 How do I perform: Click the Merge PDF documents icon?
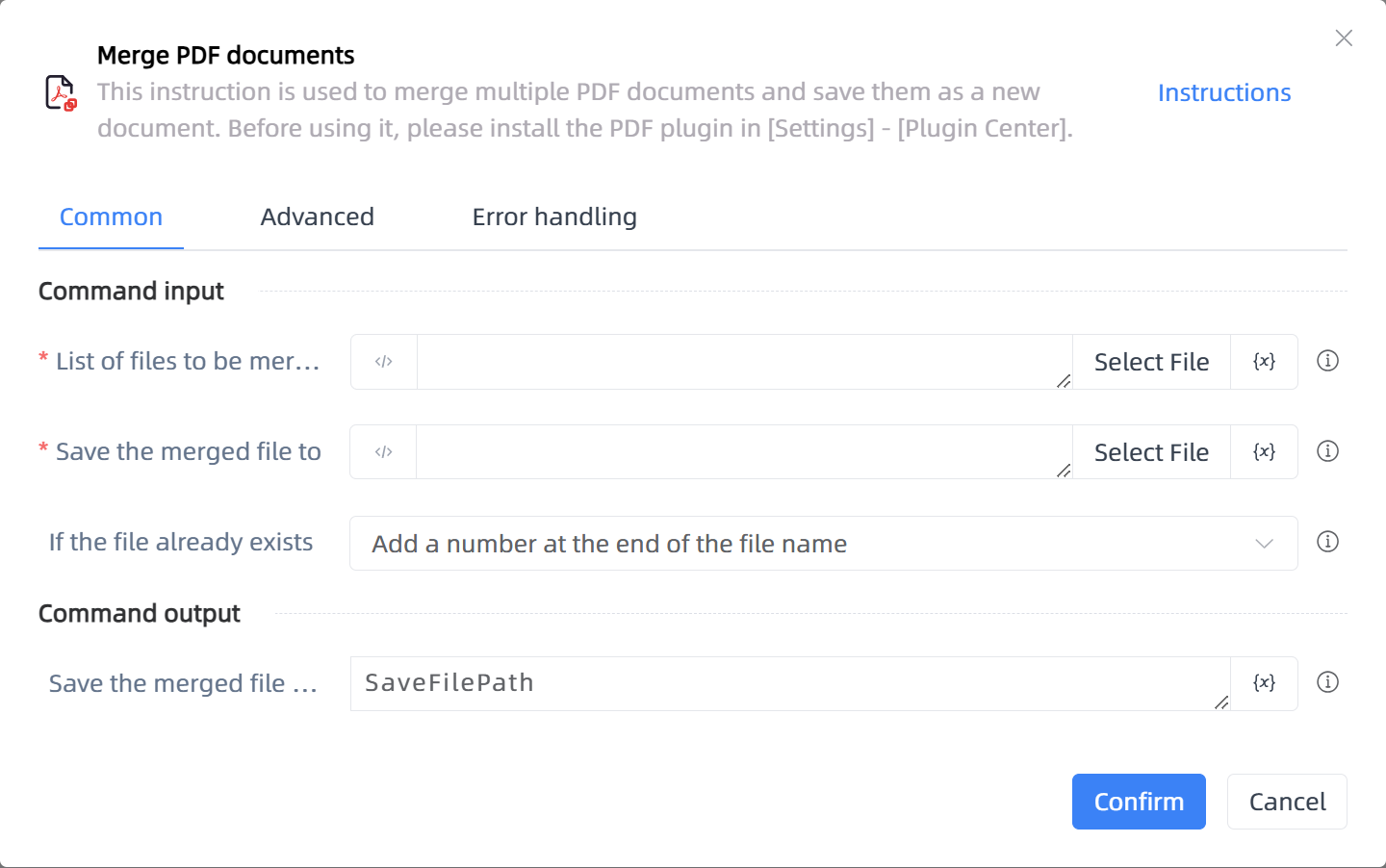62,93
